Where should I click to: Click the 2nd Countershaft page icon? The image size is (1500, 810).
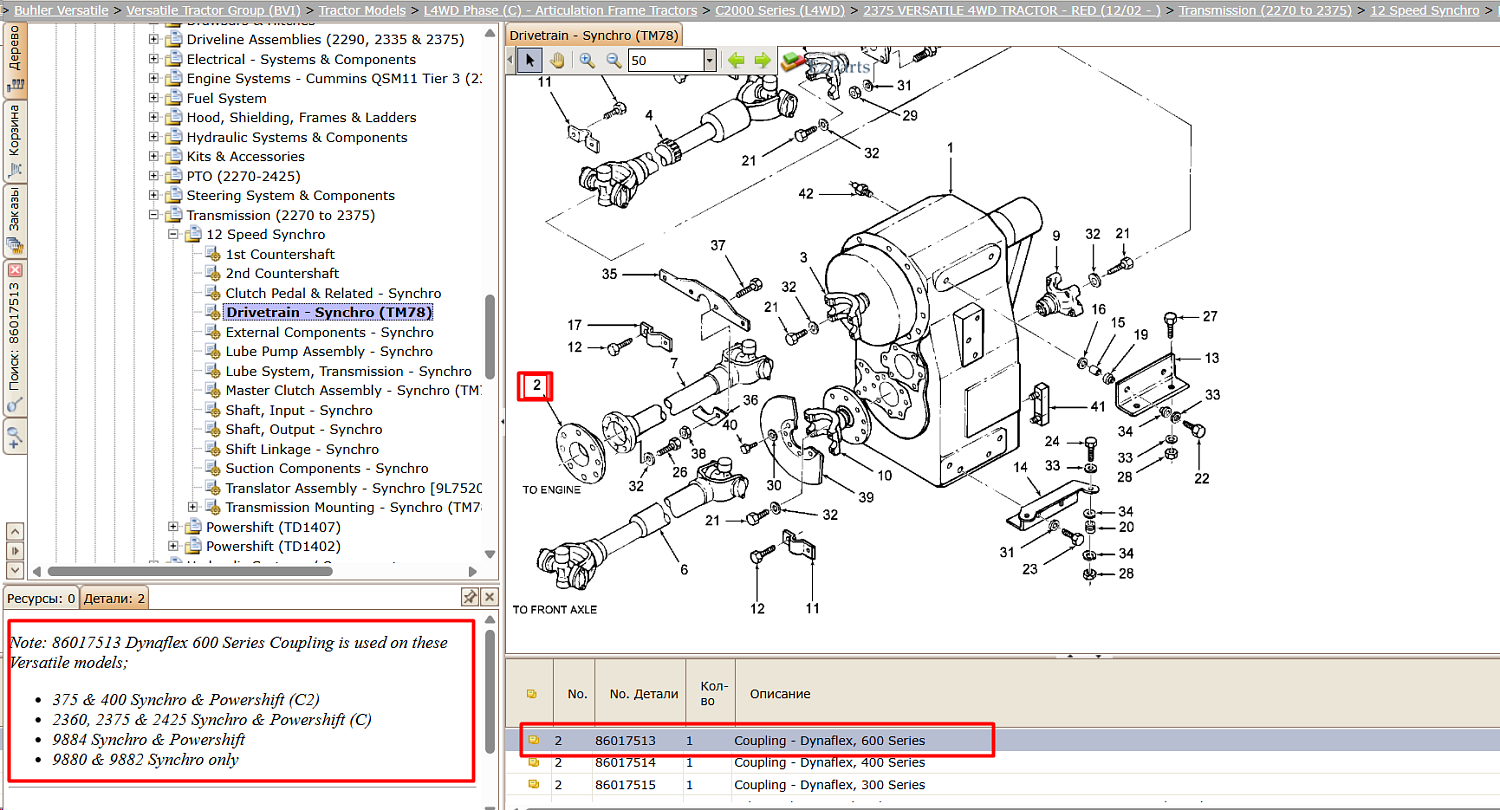(x=212, y=273)
